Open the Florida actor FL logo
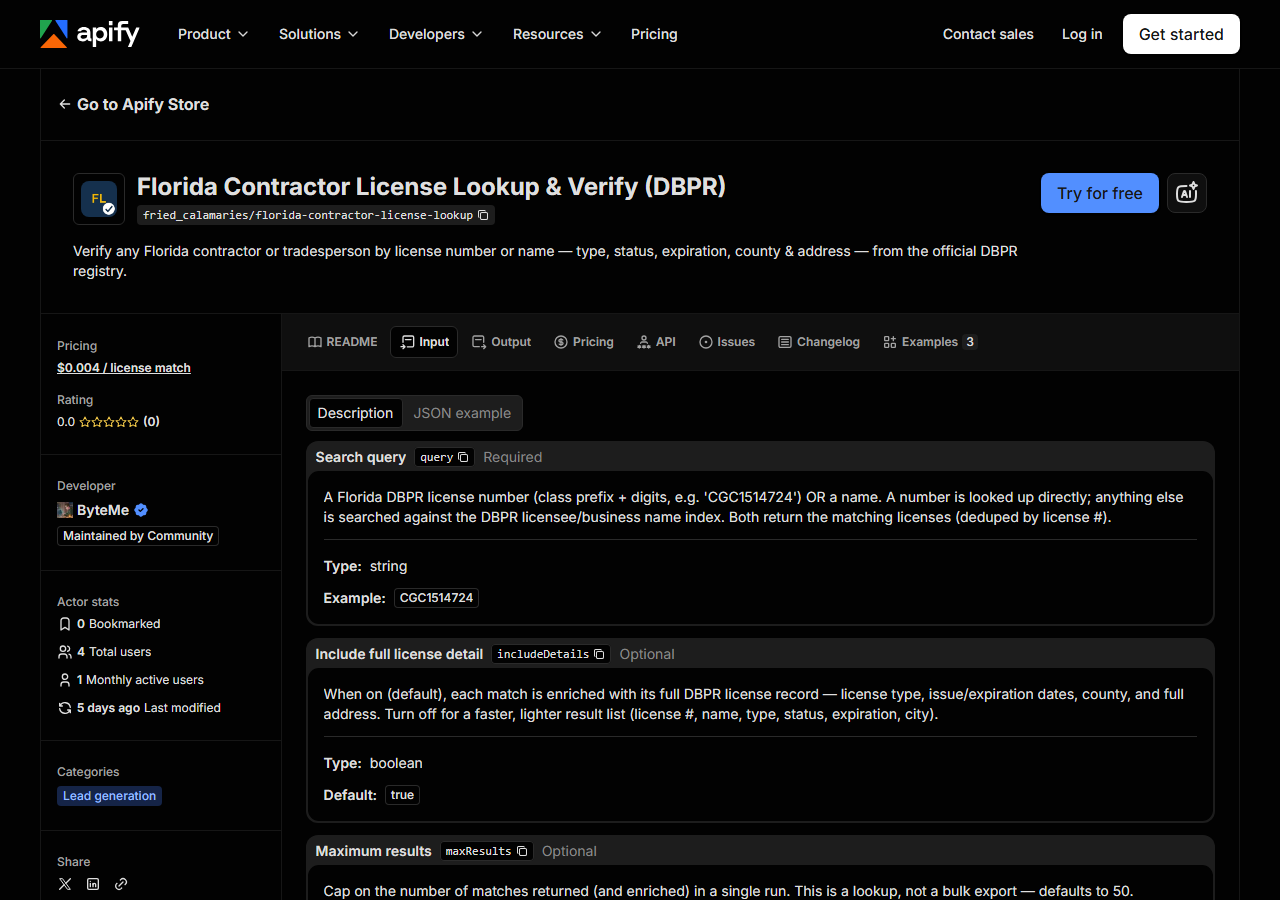This screenshot has height=900, width=1280. tap(99, 199)
